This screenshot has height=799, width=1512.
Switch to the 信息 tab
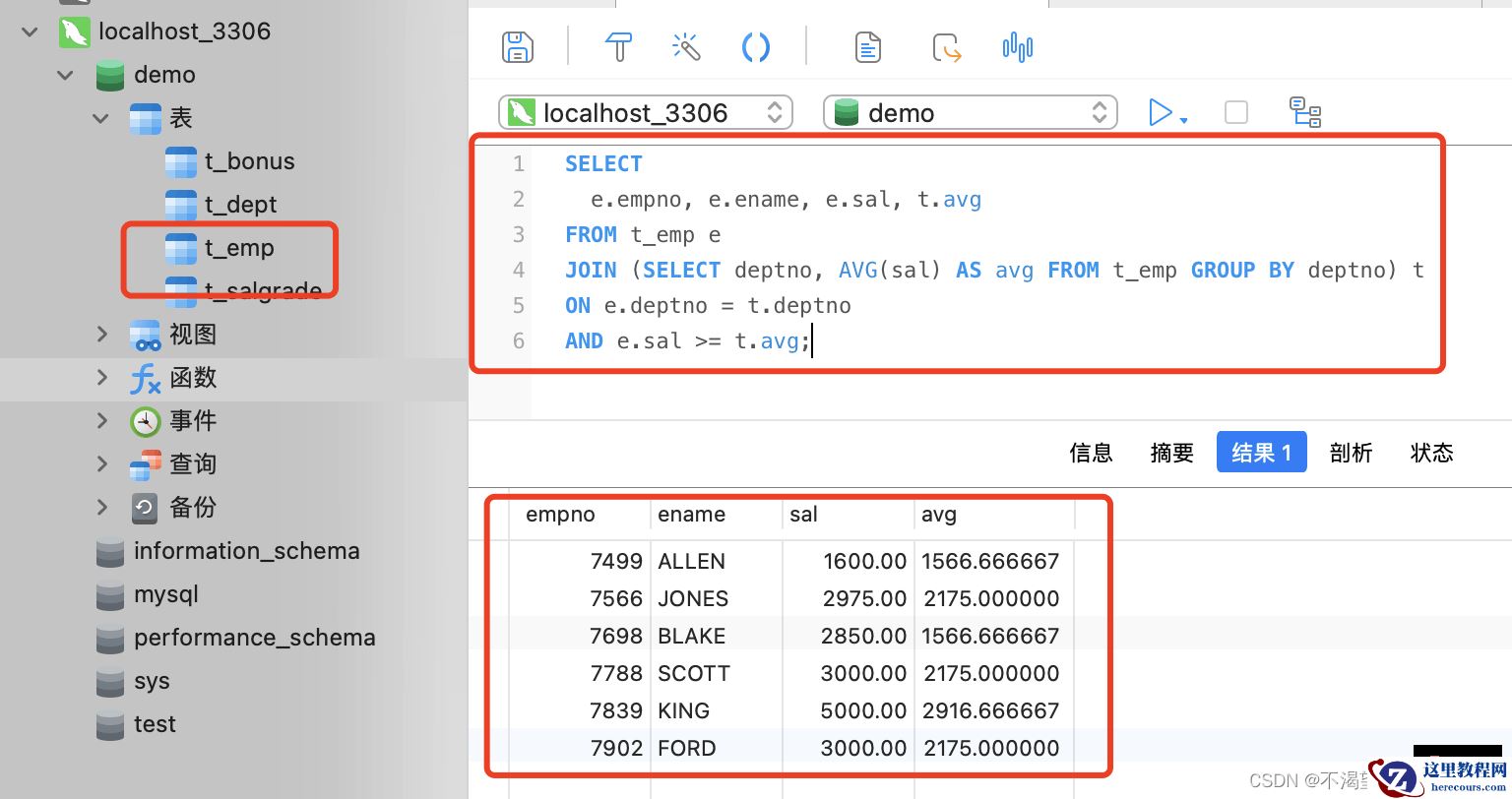click(1091, 453)
